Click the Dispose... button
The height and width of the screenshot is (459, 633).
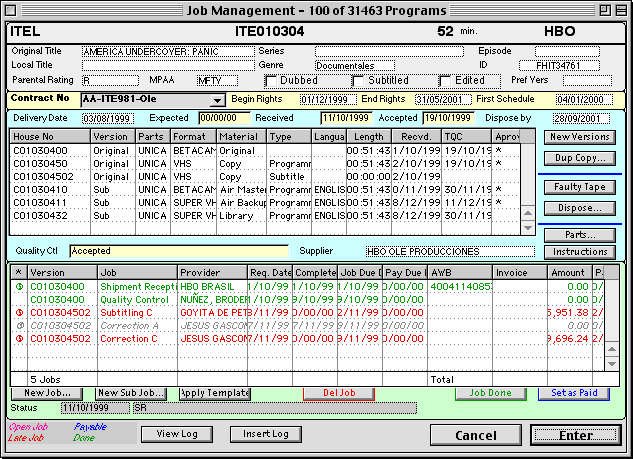(580, 208)
